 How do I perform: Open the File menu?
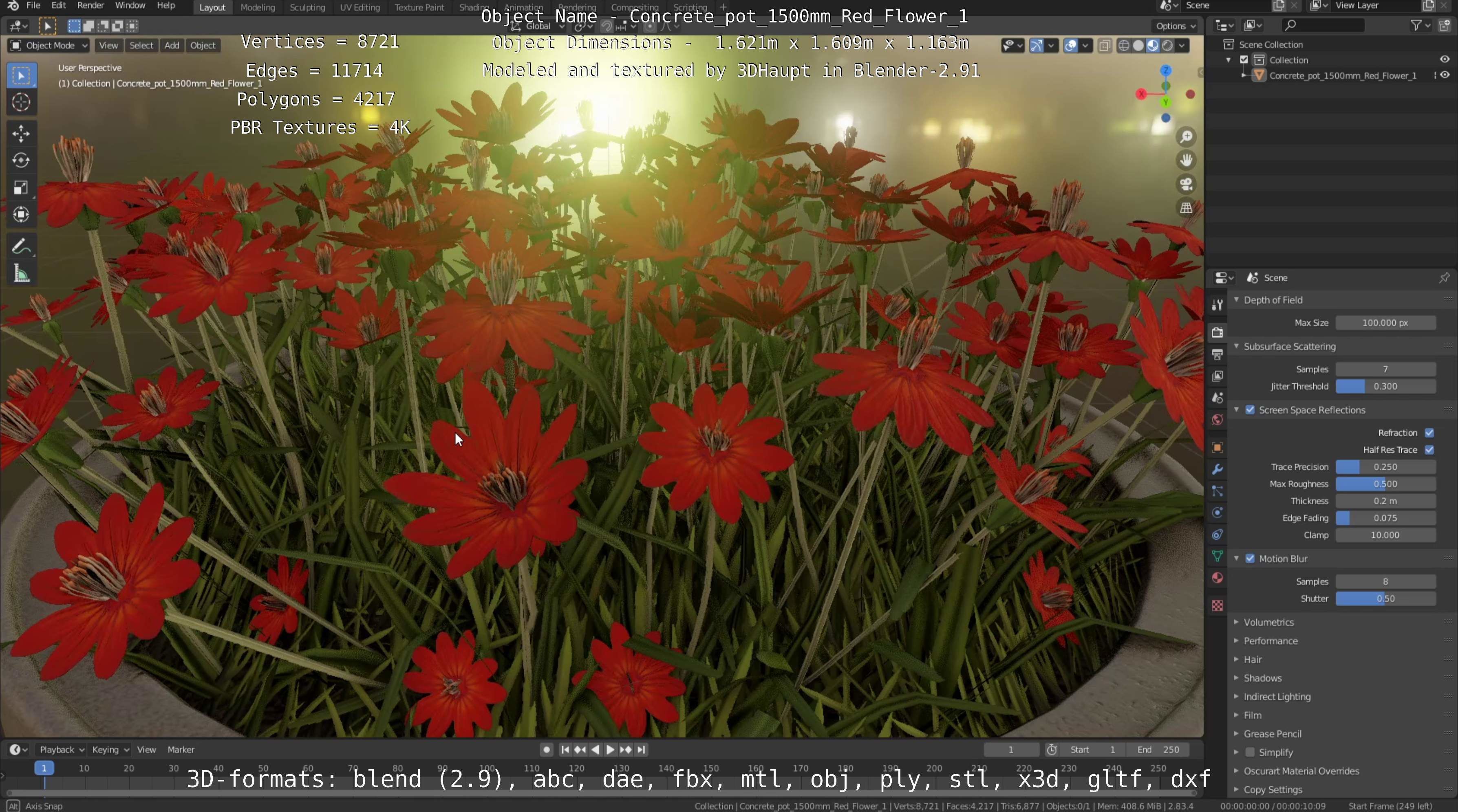click(x=33, y=6)
